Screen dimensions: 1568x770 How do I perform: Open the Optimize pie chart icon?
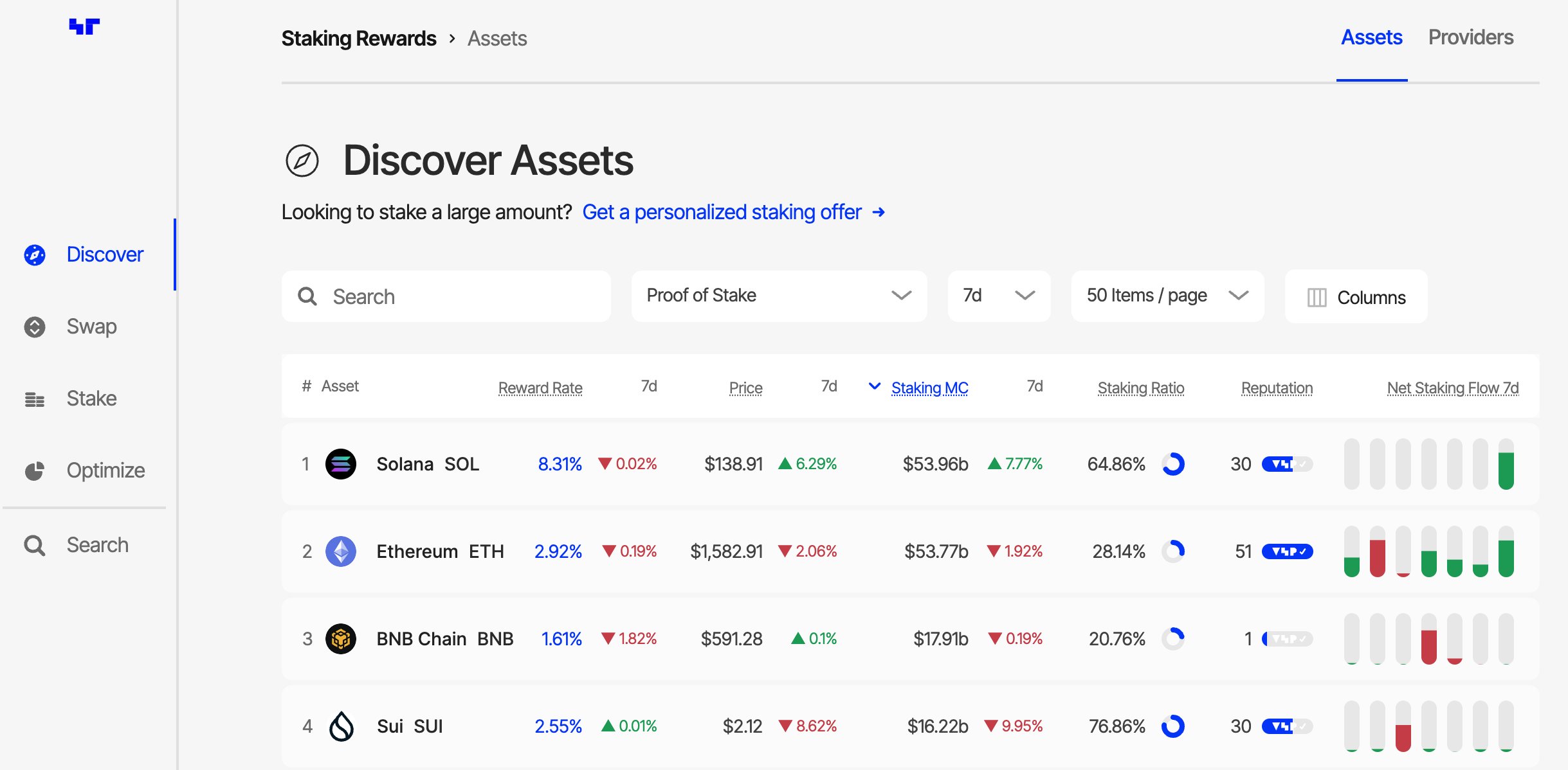[35, 471]
